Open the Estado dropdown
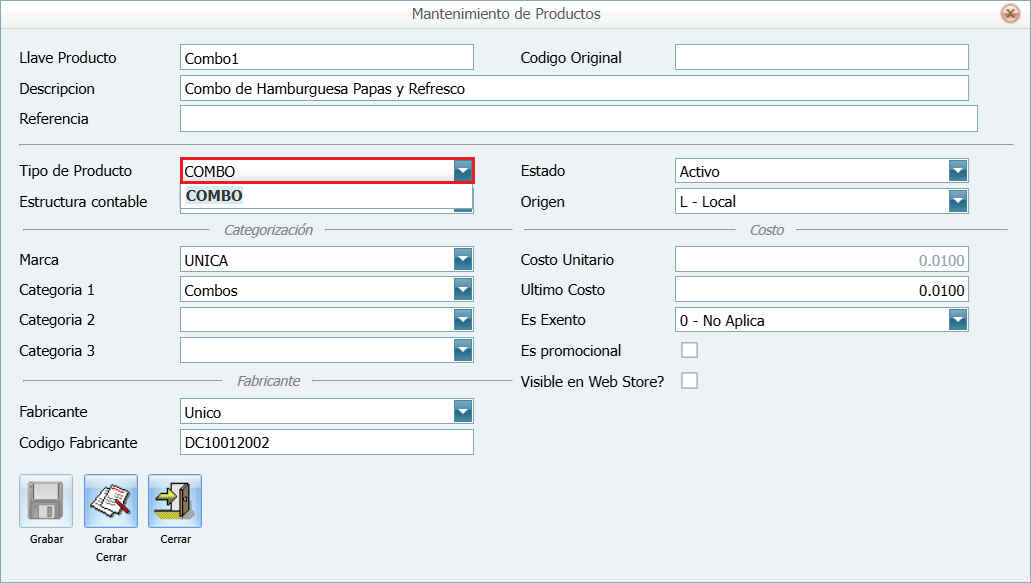Viewport: 1031px width, 583px height. pyautogui.click(x=958, y=171)
